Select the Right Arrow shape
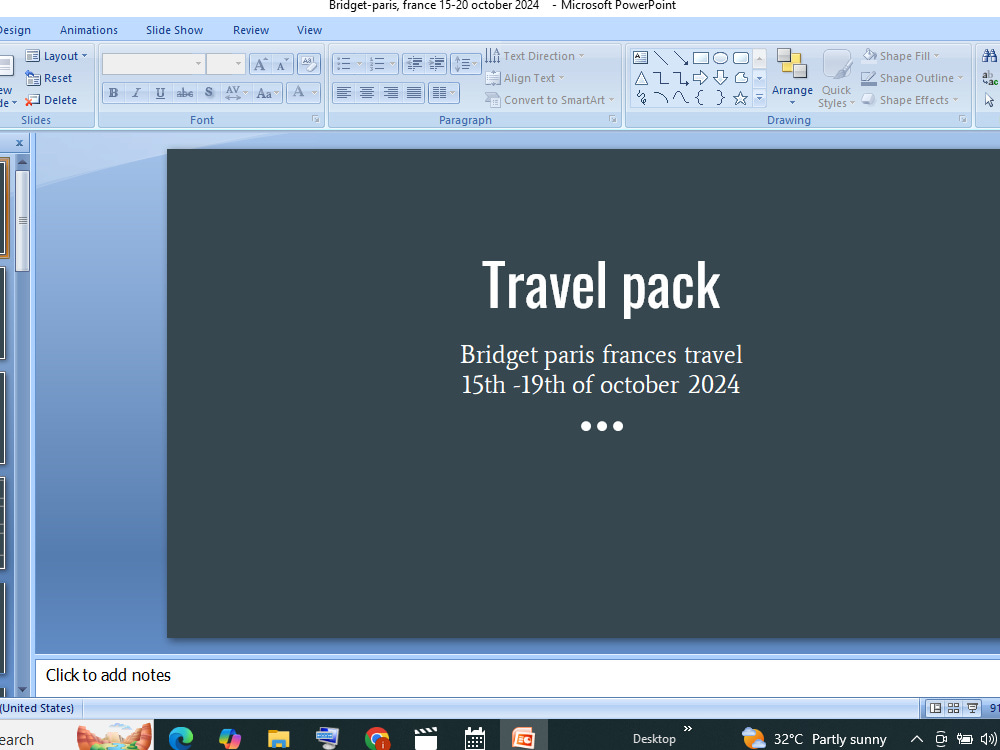Image resolution: width=1000 pixels, height=750 pixels. pyautogui.click(x=700, y=78)
